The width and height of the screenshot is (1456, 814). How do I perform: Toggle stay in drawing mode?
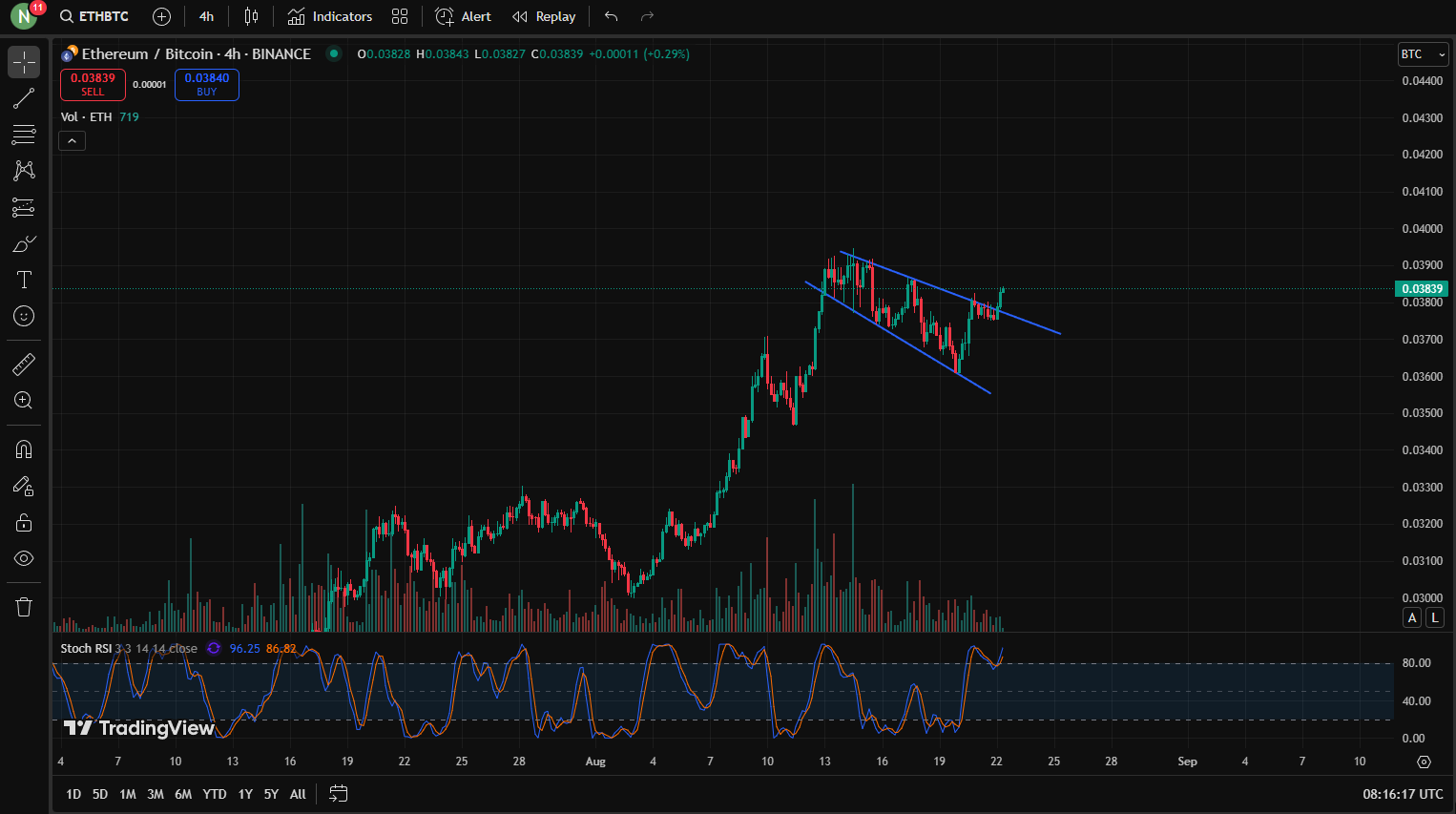pos(24,486)
